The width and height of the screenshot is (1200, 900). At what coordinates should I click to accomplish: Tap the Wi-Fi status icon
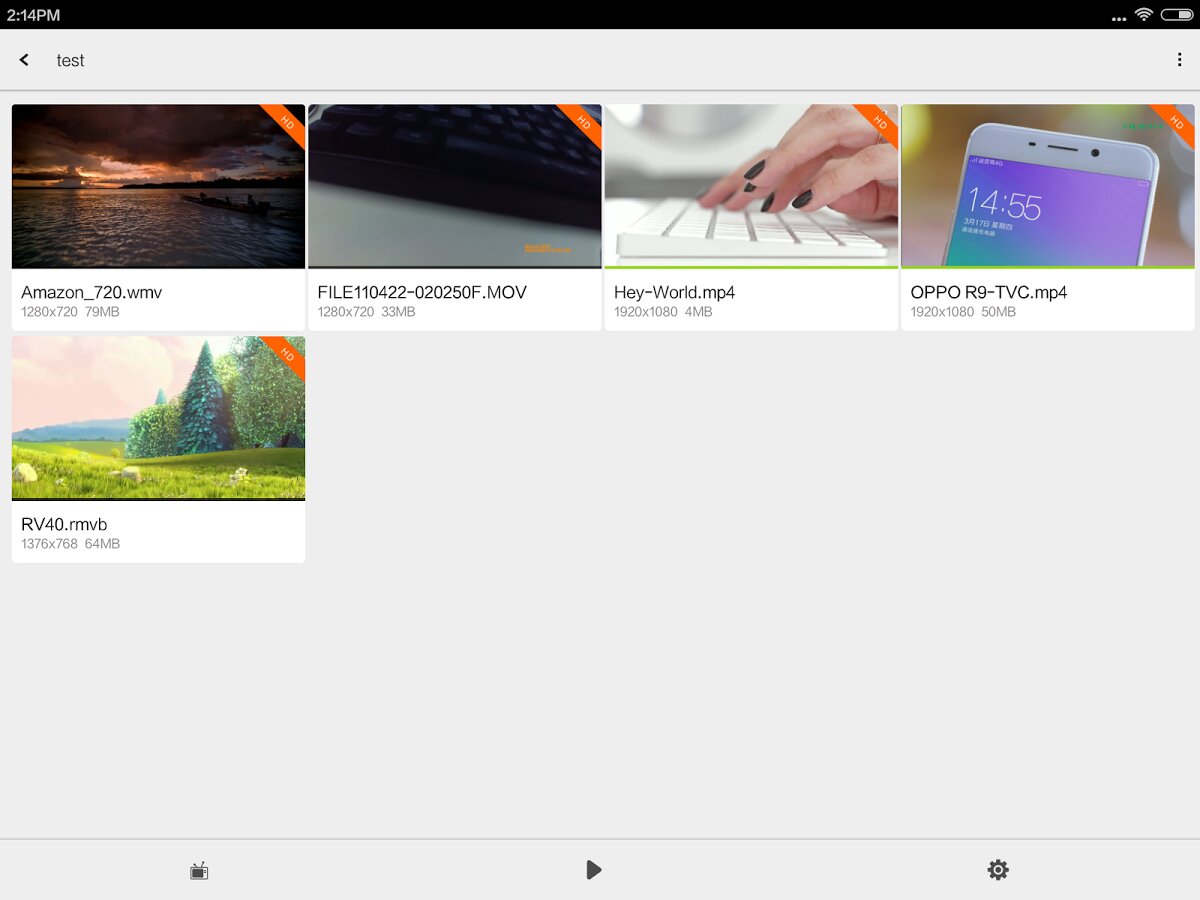point(1144,15)
